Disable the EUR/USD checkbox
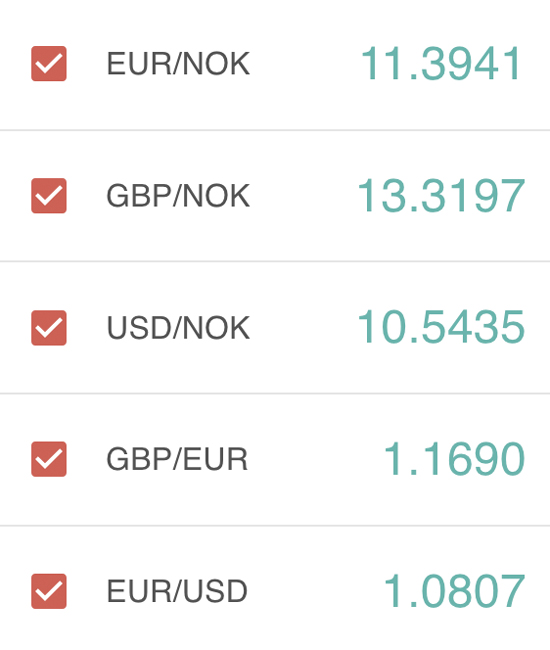The height and width of the screenshot is (650, 550). (x=49, y=591)
